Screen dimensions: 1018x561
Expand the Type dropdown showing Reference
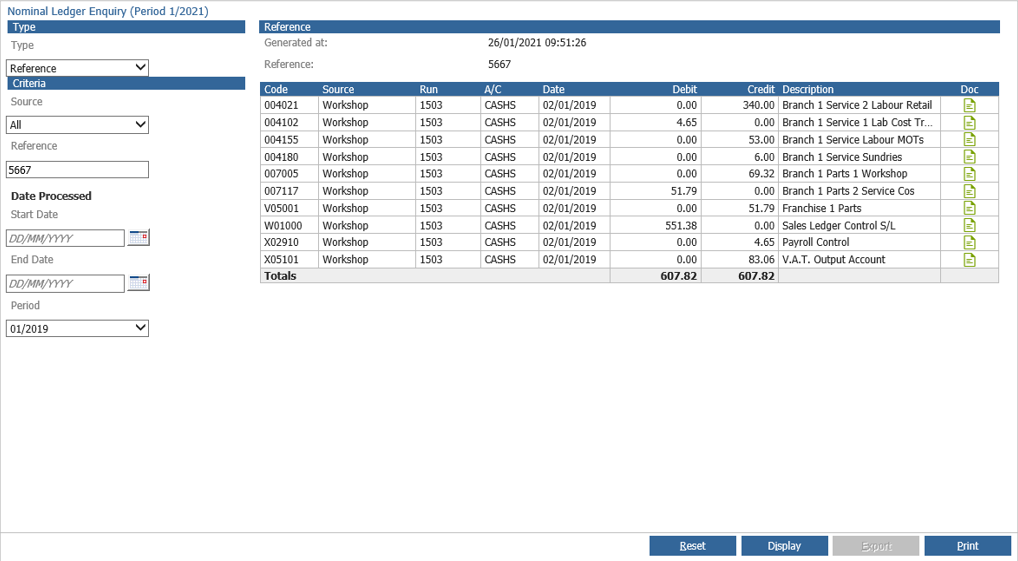77,68
